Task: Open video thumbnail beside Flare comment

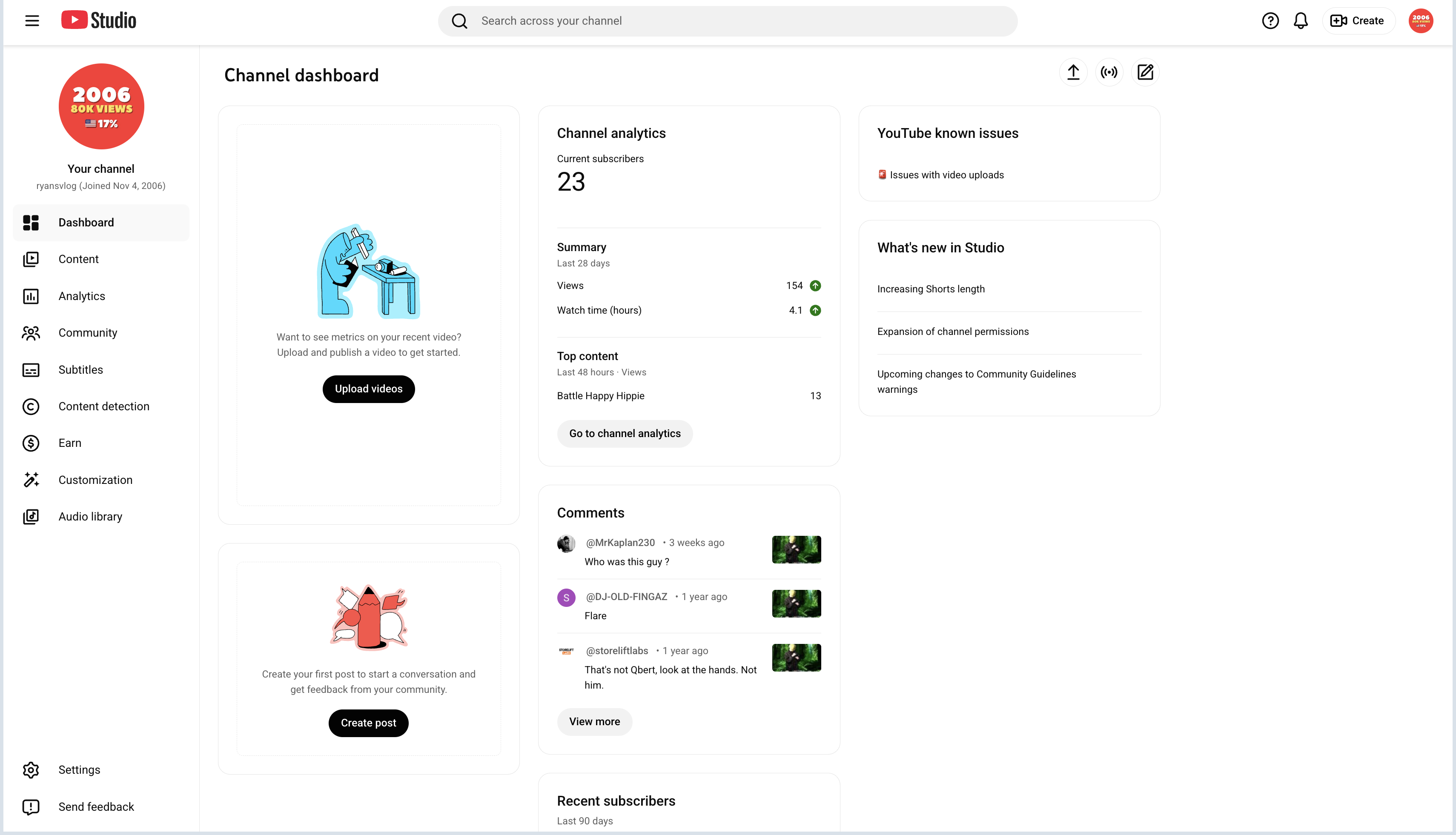Action: coord(796,603)
